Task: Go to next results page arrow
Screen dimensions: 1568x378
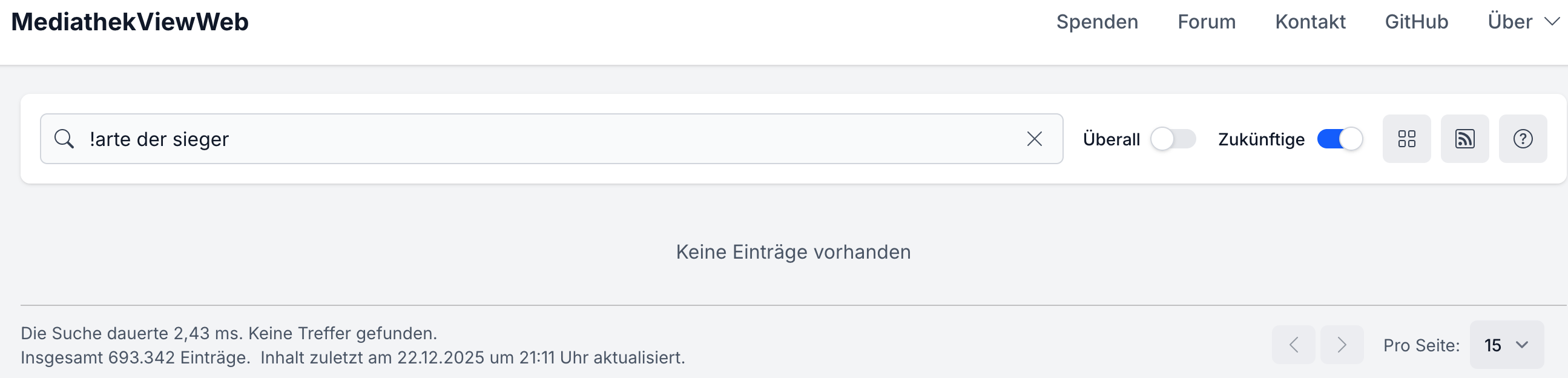Action: point(1342,345)
